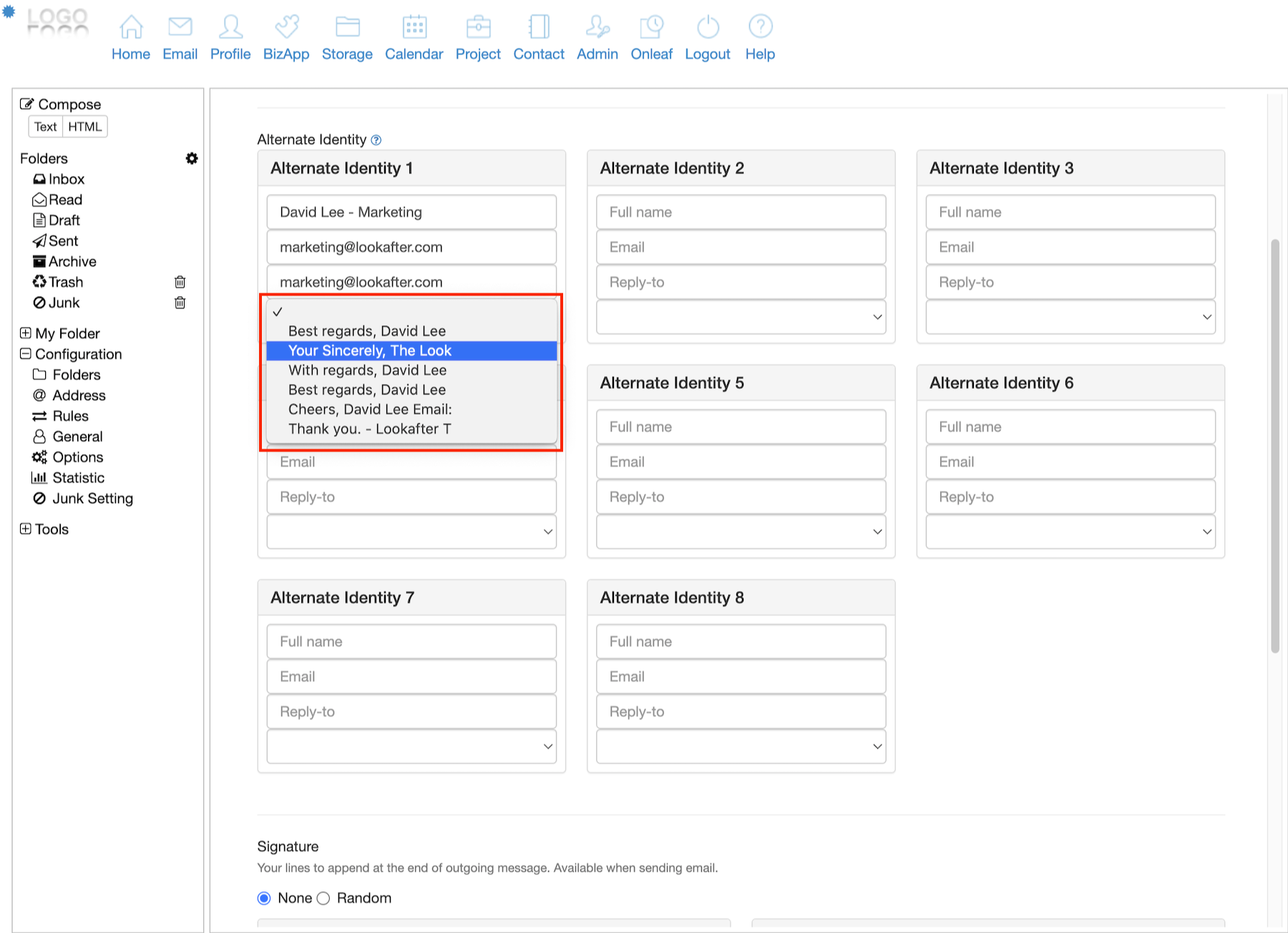Switch compose mode to HTML
1288x933 pixels.
click(85, 127)
